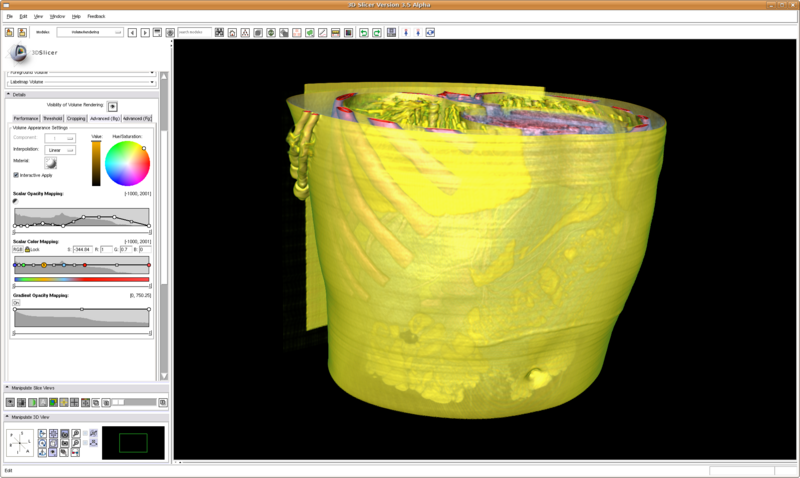Viewport: 800px width, 478px height.
Task: Open the Interpolation Linear dropdown
Action: [60, 149]
